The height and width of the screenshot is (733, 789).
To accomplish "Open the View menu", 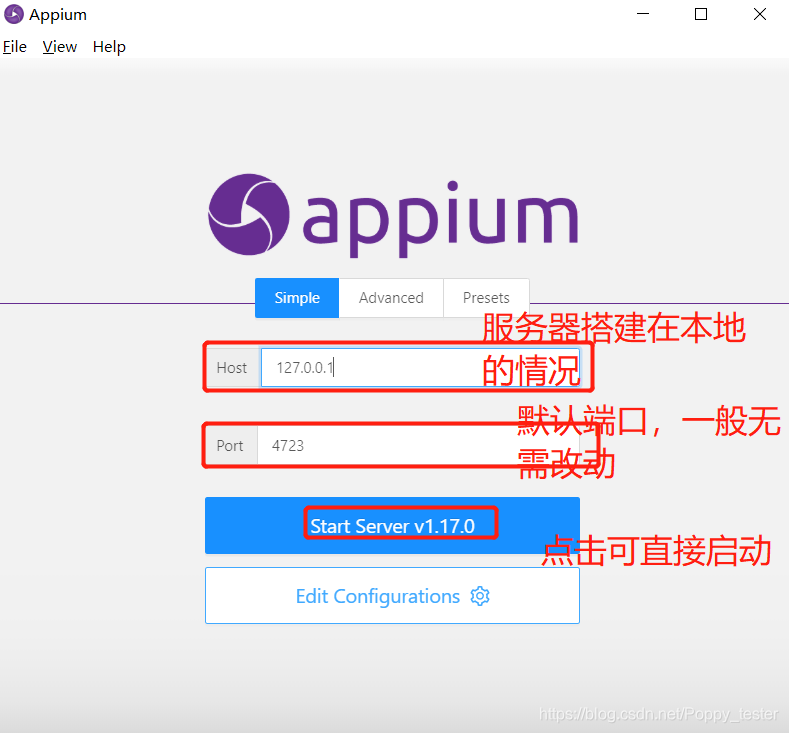I will [59, 47].
